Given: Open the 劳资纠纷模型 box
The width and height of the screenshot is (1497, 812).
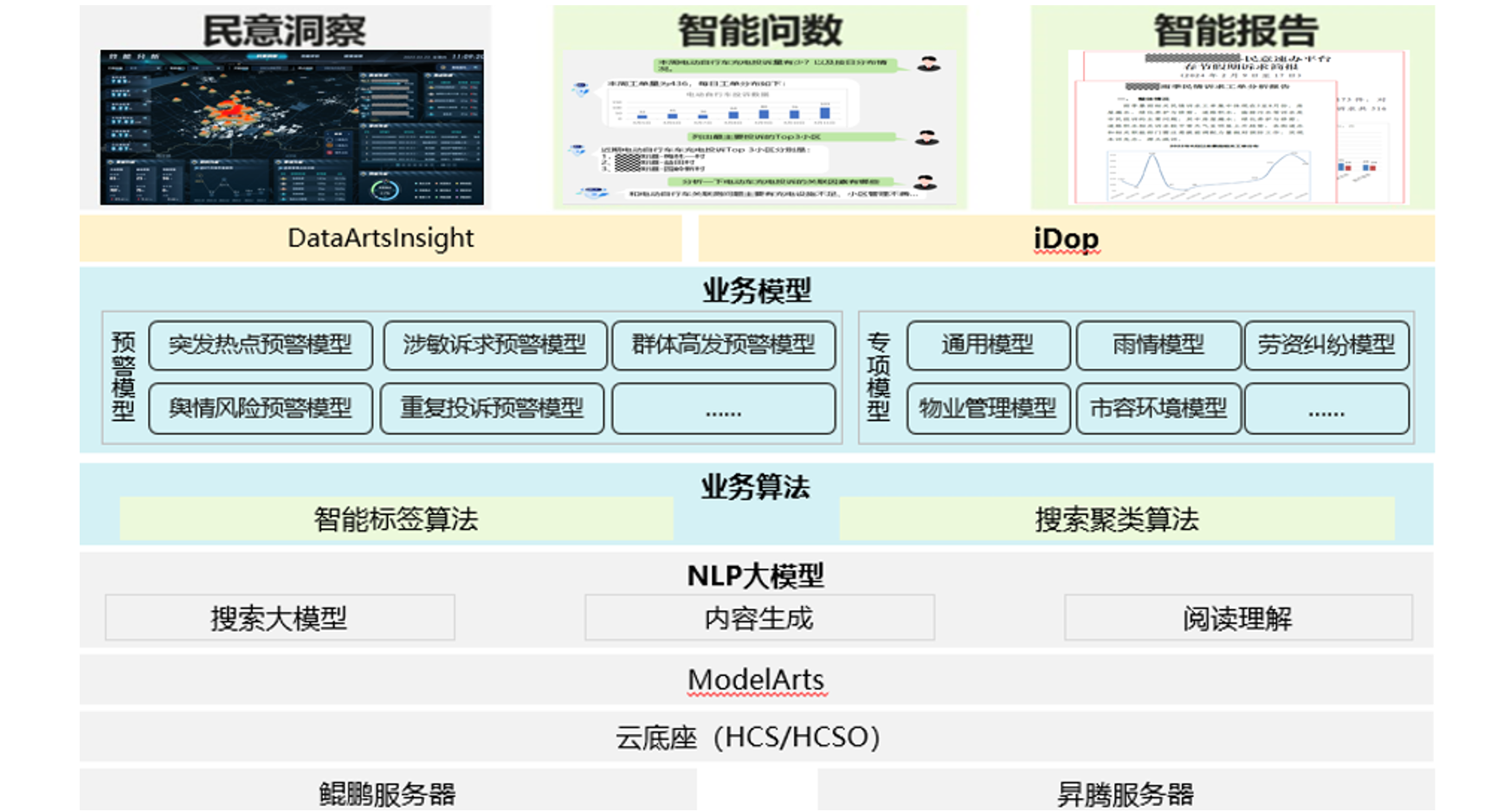Looking at the screenshot, I should [x=1326, y=345].
